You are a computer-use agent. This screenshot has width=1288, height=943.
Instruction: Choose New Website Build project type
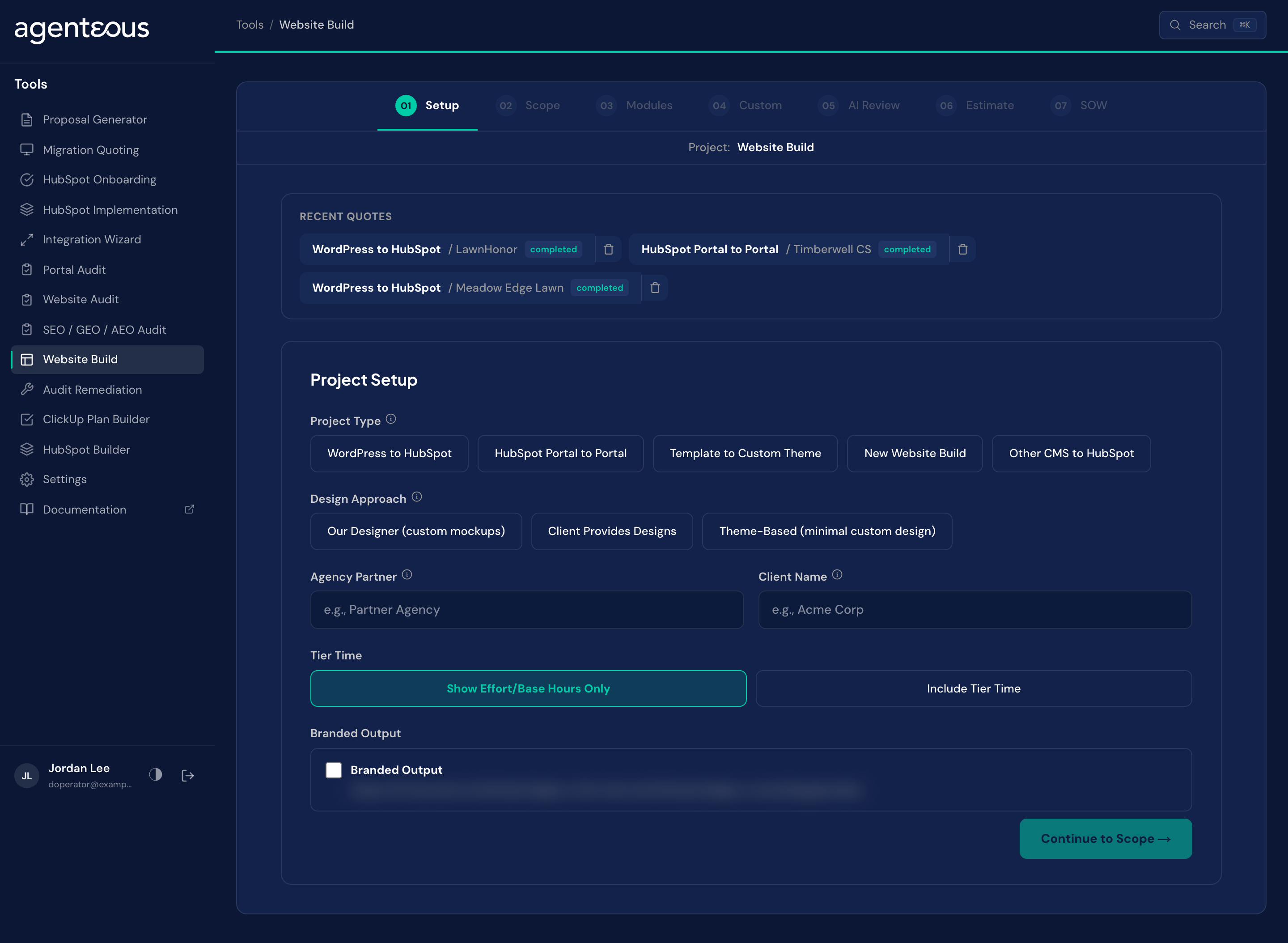[x=915, y=453]
